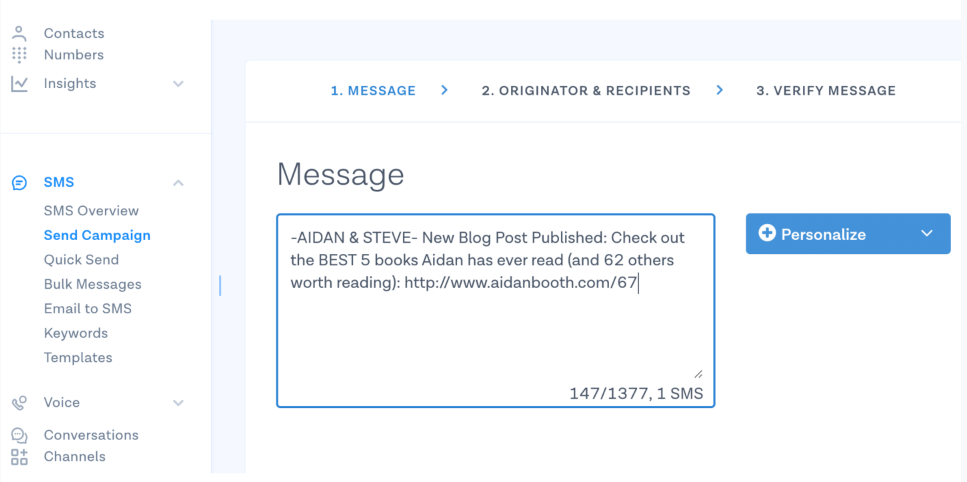This screenshot has width=967, height=482.
Task: Click the Contacts person icon
Action: coord(20,33)
